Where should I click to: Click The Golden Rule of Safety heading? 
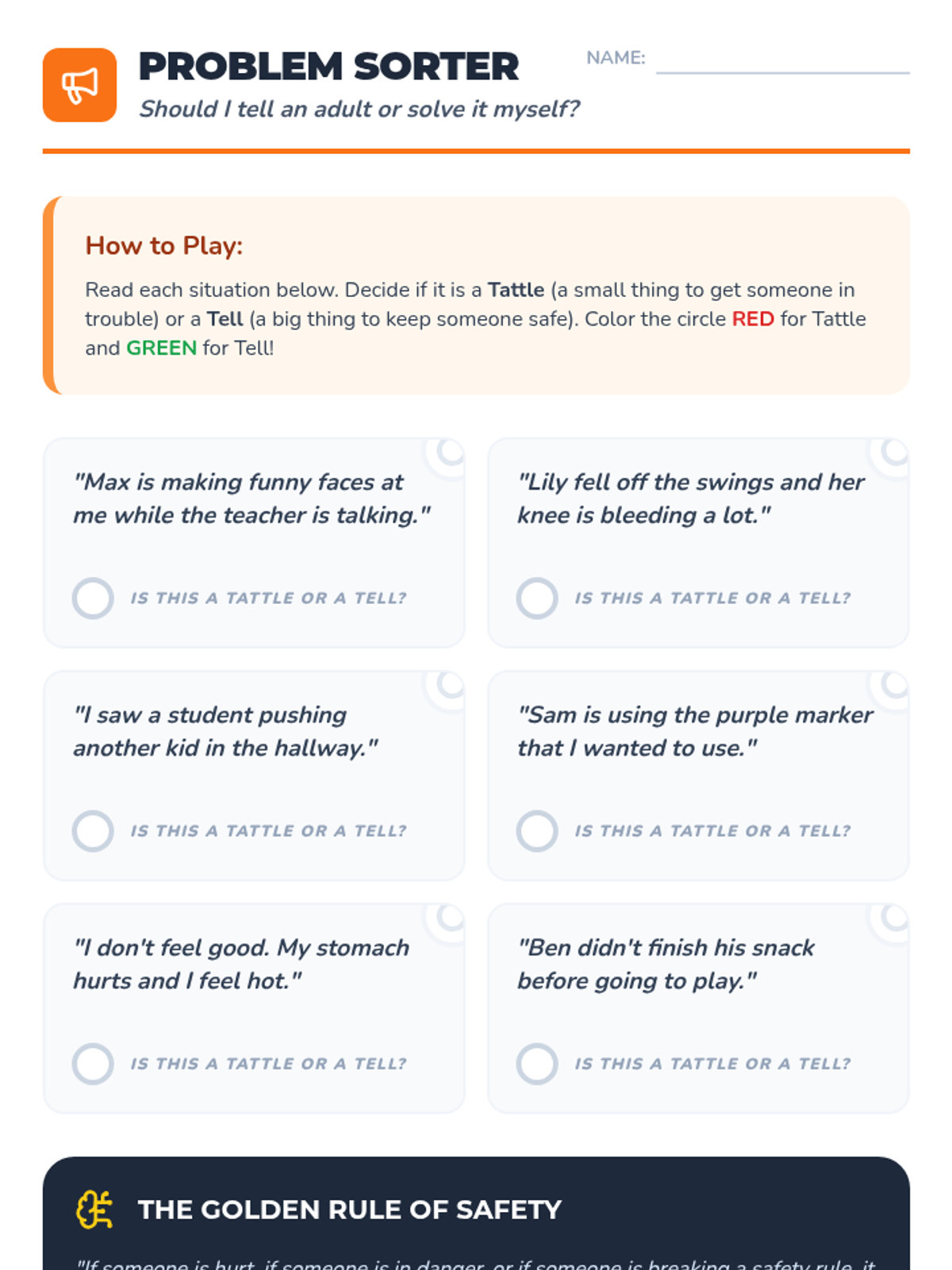[349, 1210]
